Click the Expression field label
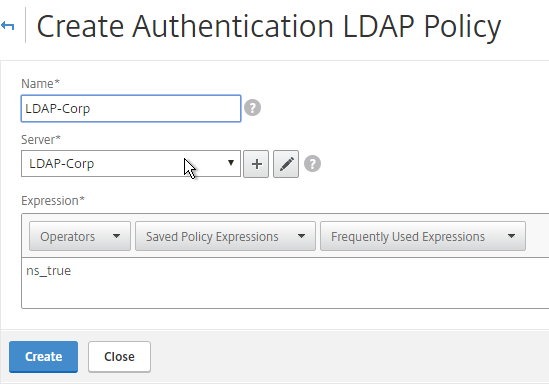 click(53, 201)
